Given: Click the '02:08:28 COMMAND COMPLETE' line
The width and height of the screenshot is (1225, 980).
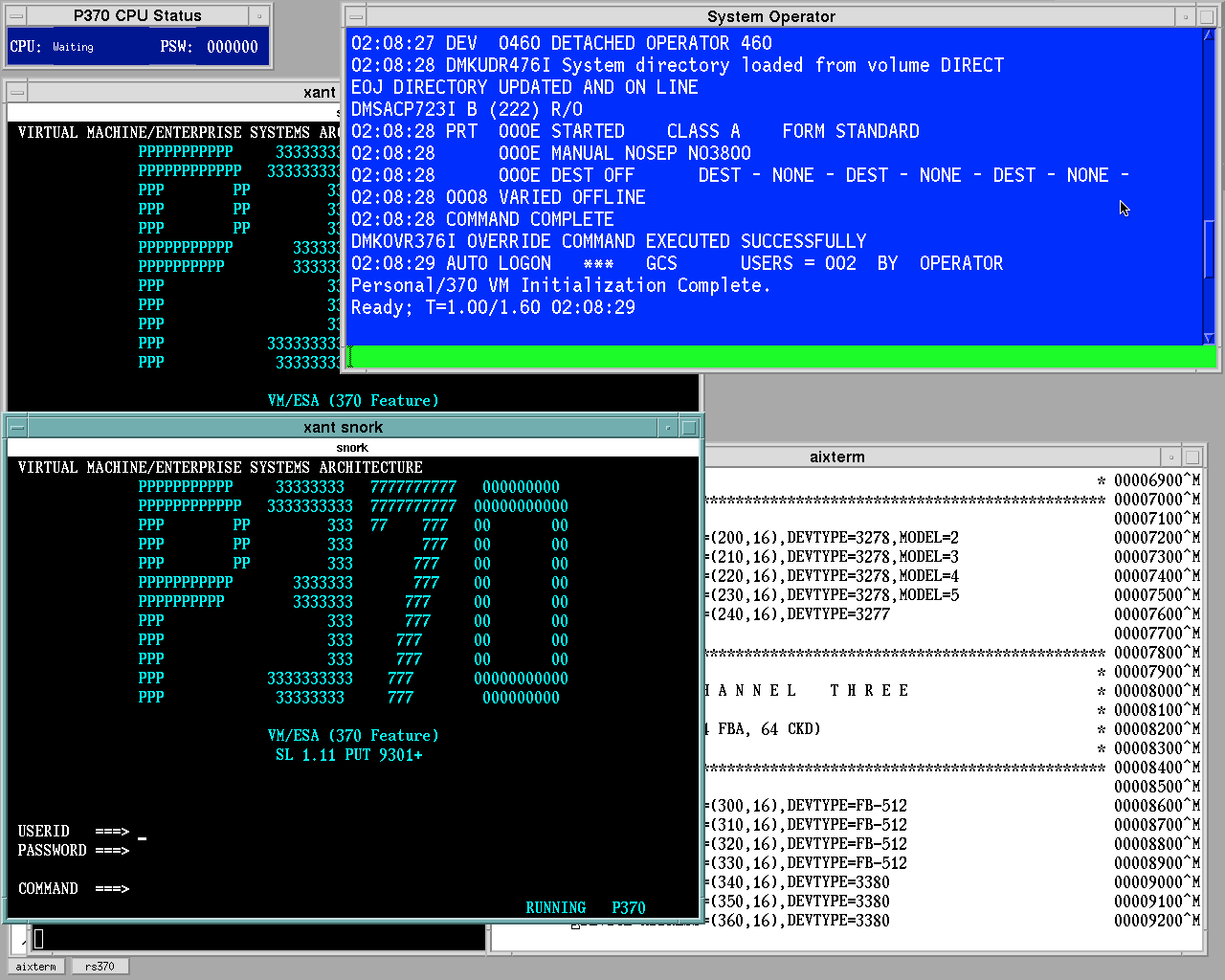Looking at the screenshot, I should coord(482,219).
